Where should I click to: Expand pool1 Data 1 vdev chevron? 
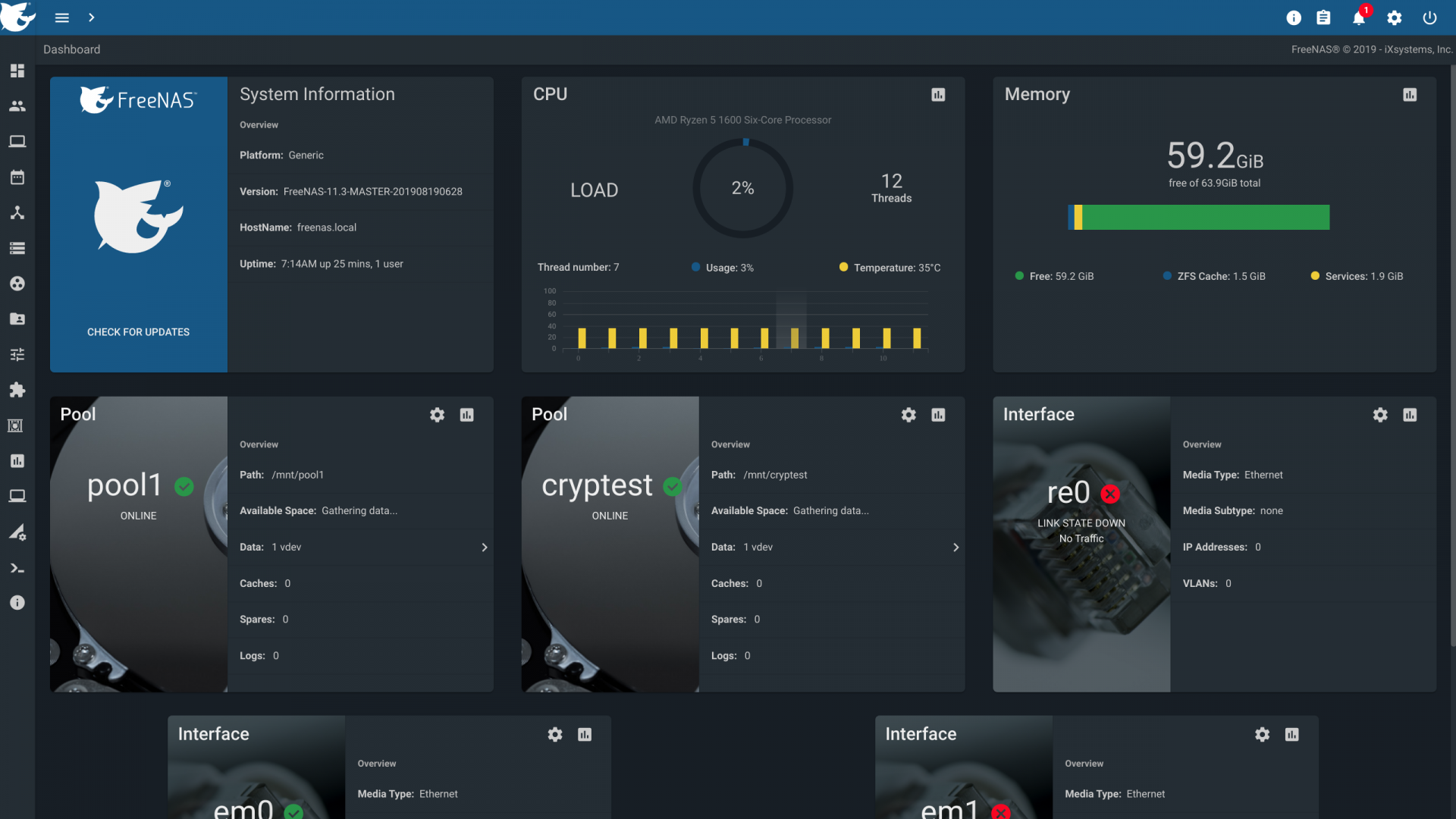484,548
